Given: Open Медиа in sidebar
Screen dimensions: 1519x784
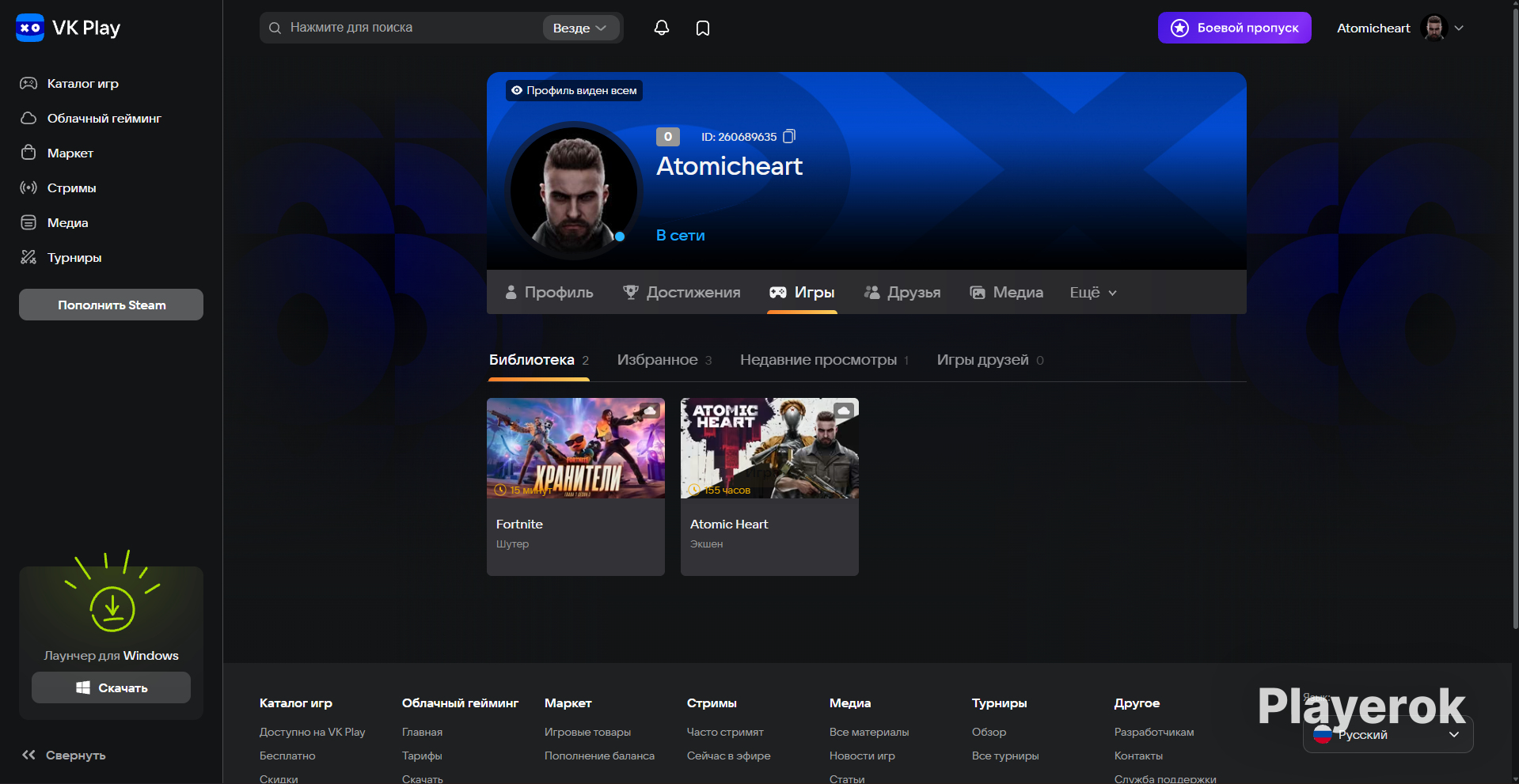Looking at the screenshot, I should tap(68, 222).
